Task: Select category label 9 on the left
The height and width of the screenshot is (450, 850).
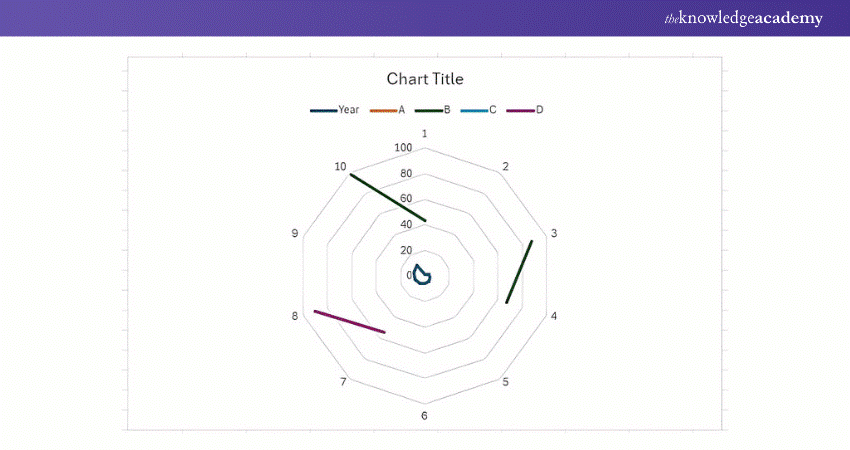Action: click(295, 234)
